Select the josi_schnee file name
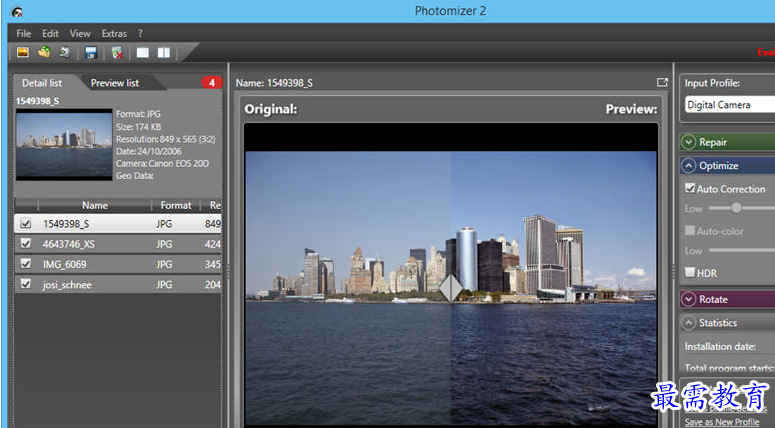The height and width of the screenshot is (428, 775). pyautogui.click(x=67, y=285)
